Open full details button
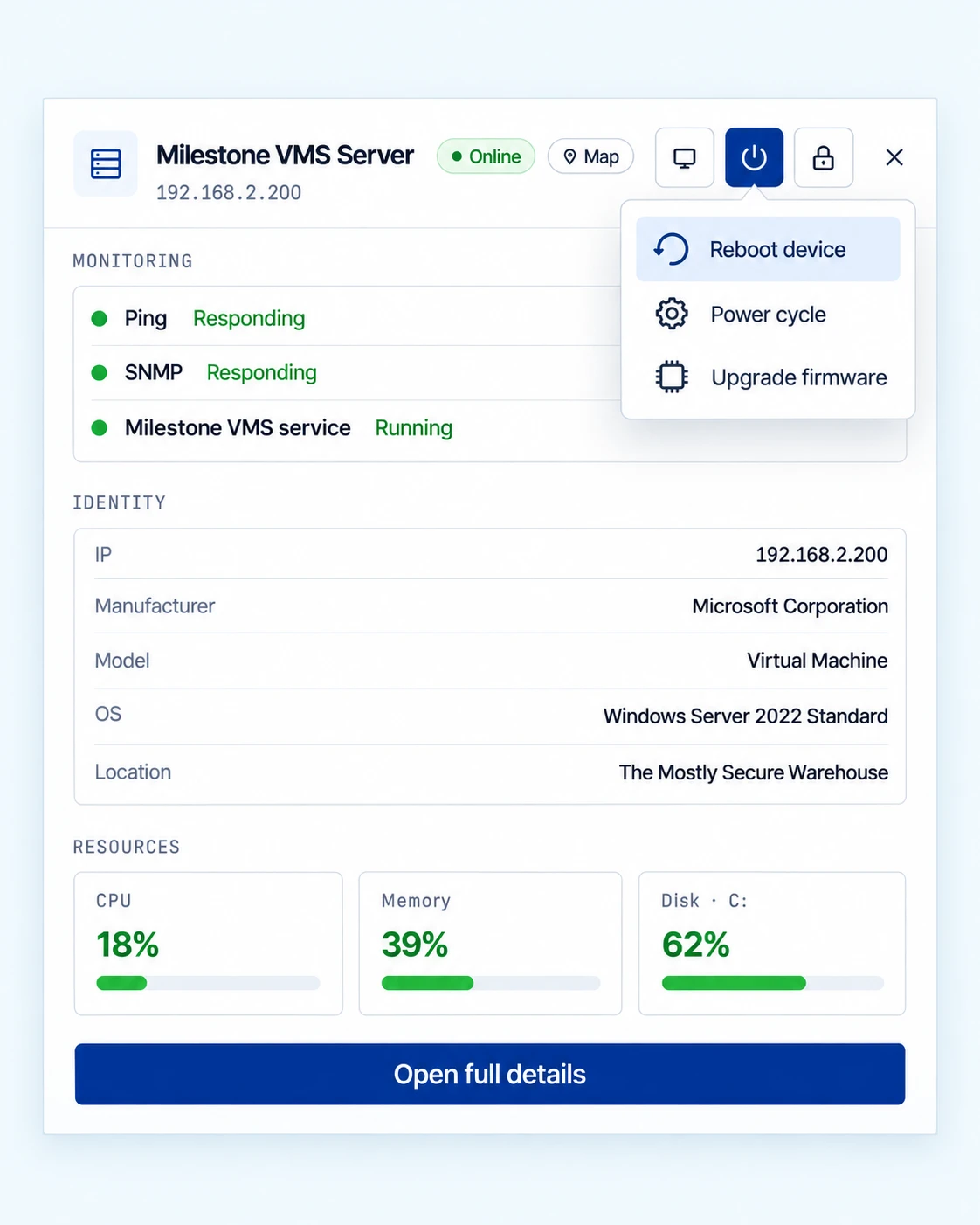The width and height of the screenshot is (980, 1225). click(490, 1074)
